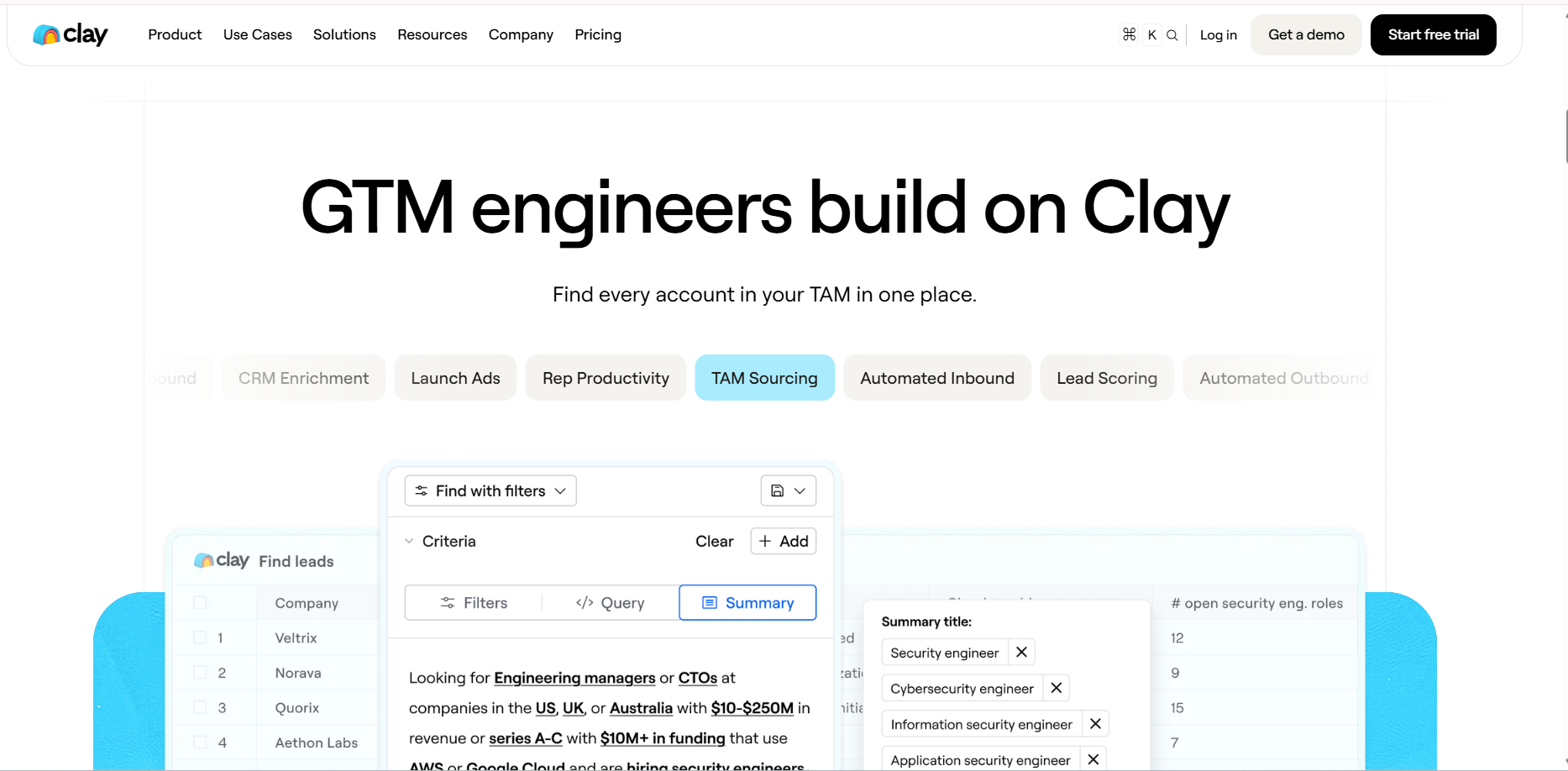Click the Engineering managers link

(574, 678)
